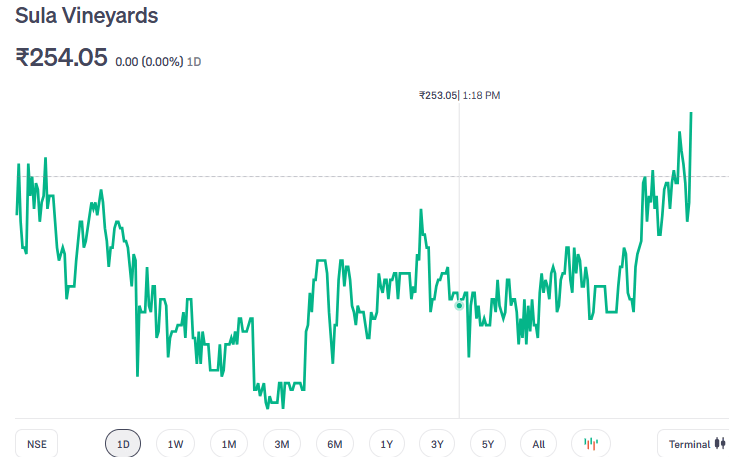
Task: Open the NSE exchange selector
Action: (37, 444)
